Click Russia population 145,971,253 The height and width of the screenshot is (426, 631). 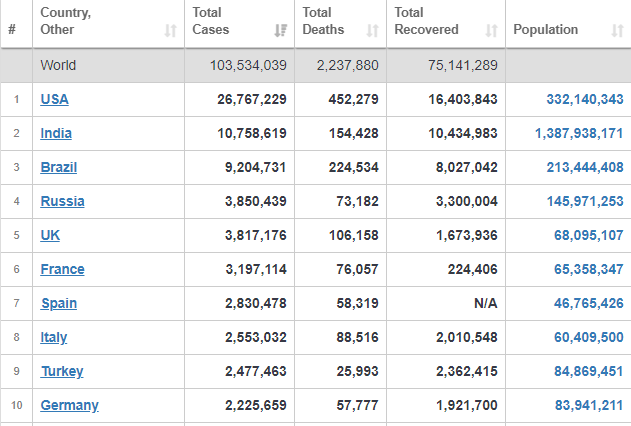[585, 201]
